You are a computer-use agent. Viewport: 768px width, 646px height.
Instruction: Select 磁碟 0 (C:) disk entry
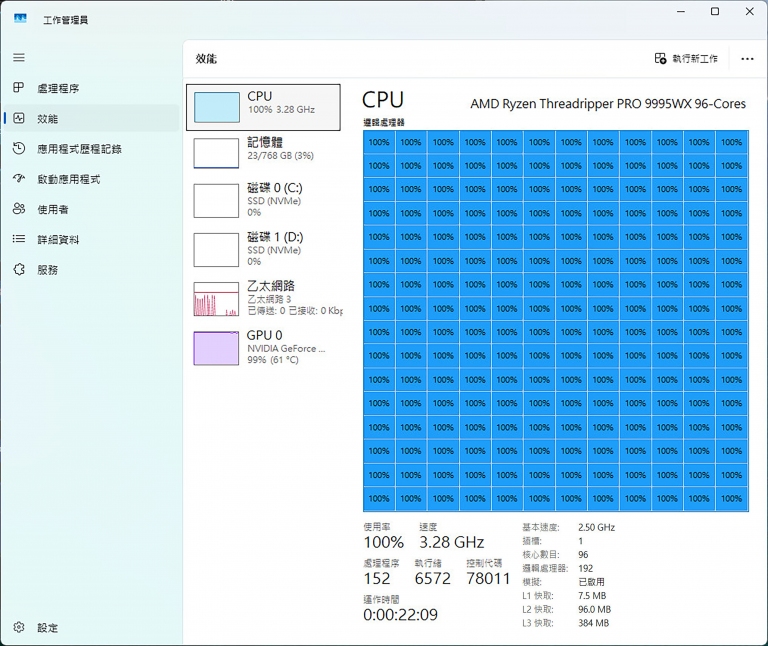[x=264, y=199]
